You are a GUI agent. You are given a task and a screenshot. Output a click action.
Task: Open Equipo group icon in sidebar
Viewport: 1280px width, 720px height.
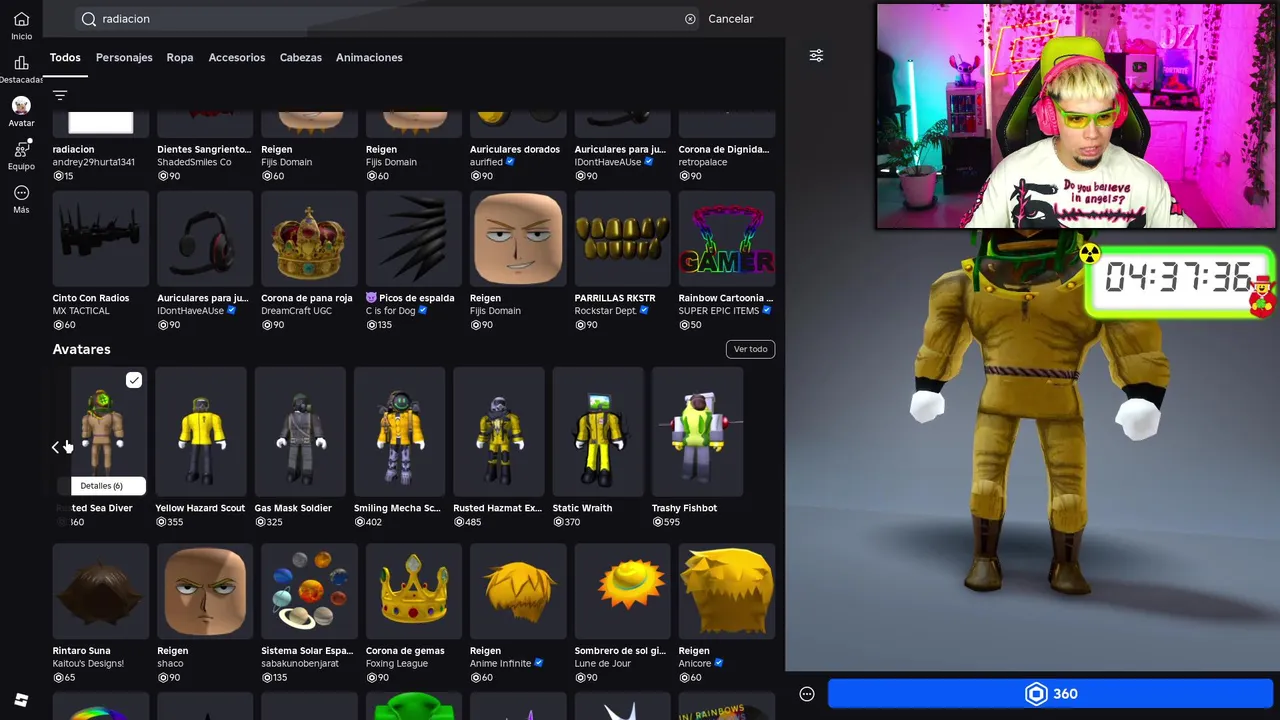[x=21, y=155]
